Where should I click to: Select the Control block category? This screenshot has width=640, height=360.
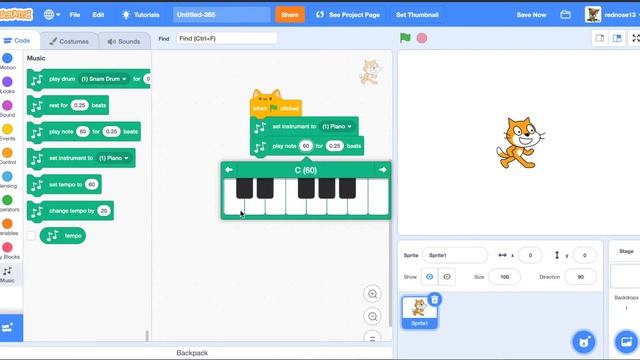click(x=8, y=156)
